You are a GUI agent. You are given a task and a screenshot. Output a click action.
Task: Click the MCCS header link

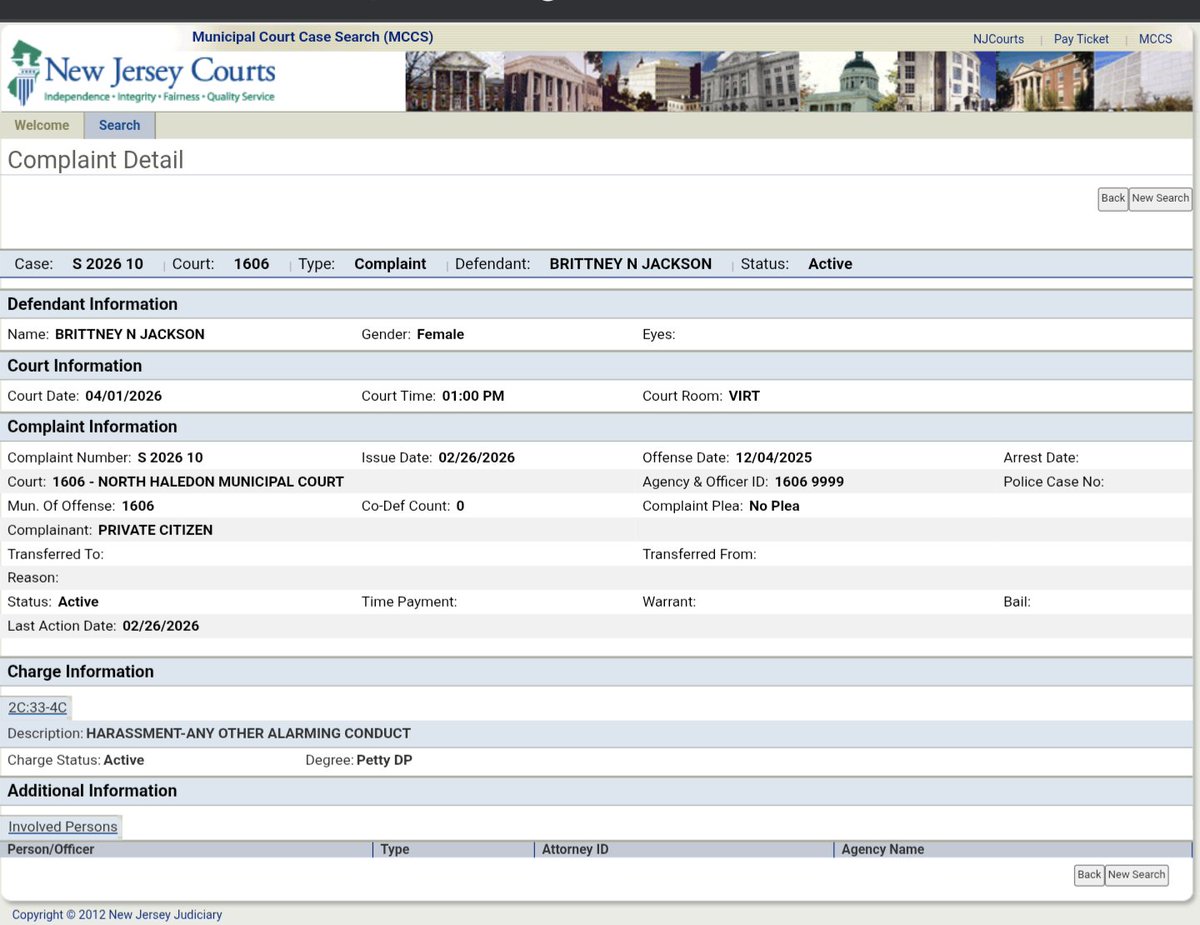pos(1155,39)
